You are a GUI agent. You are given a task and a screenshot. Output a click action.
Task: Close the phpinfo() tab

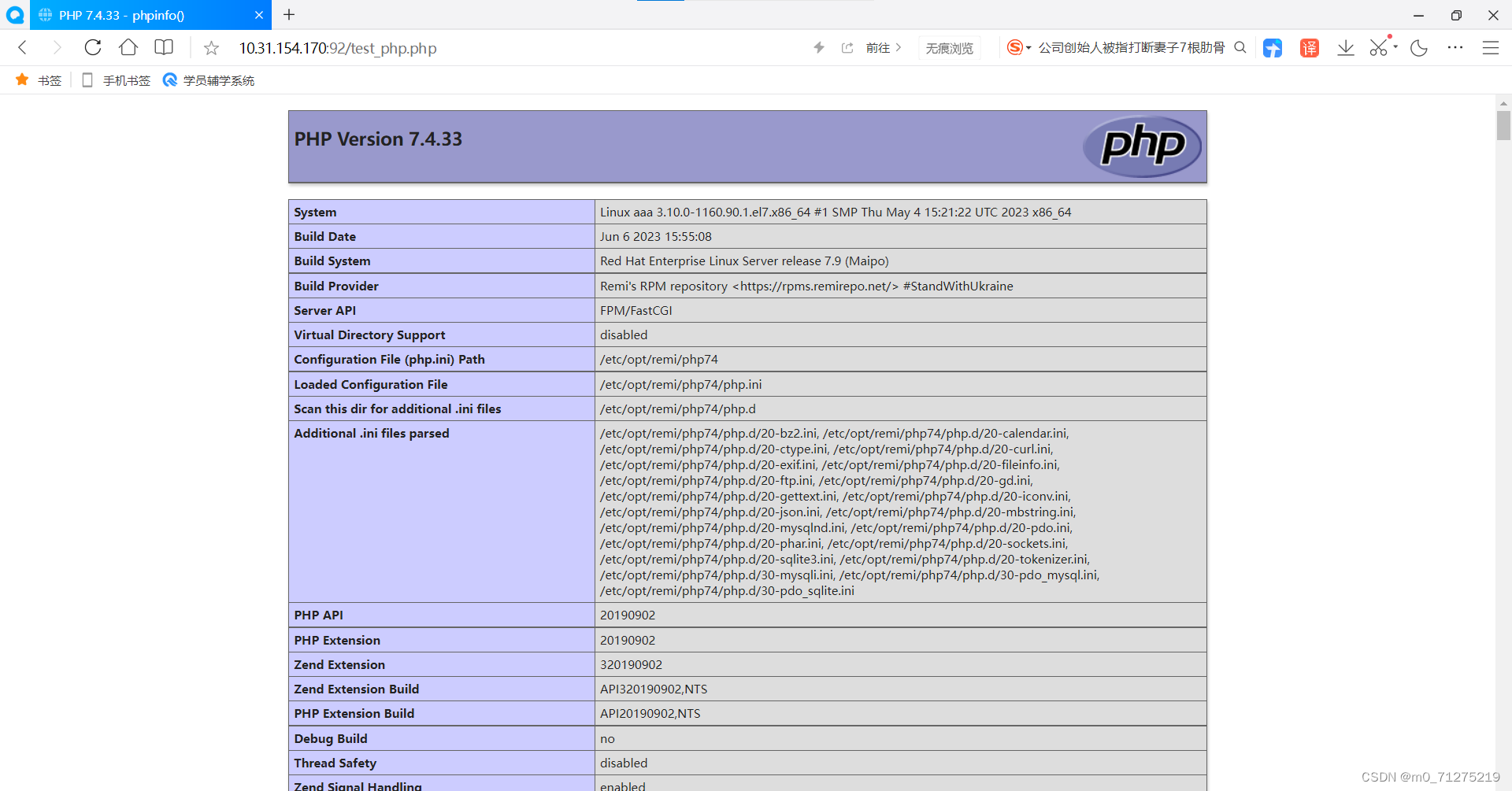(259, 15)
